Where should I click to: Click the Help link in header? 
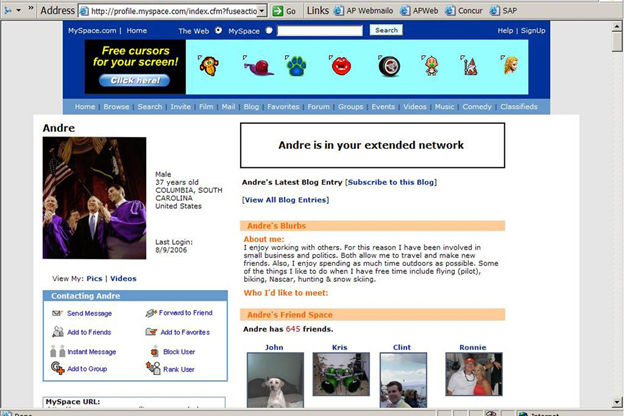[x=505, y=31]
